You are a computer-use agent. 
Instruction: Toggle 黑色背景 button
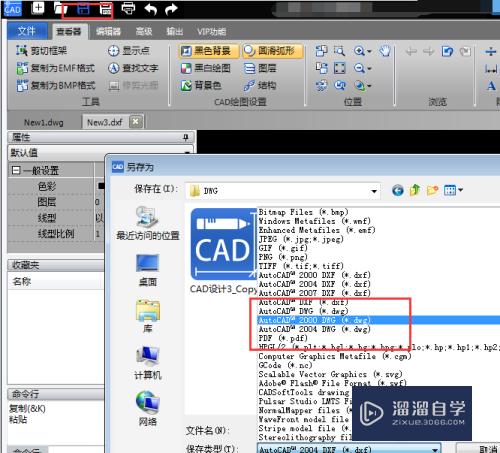(x=209, y=51)
